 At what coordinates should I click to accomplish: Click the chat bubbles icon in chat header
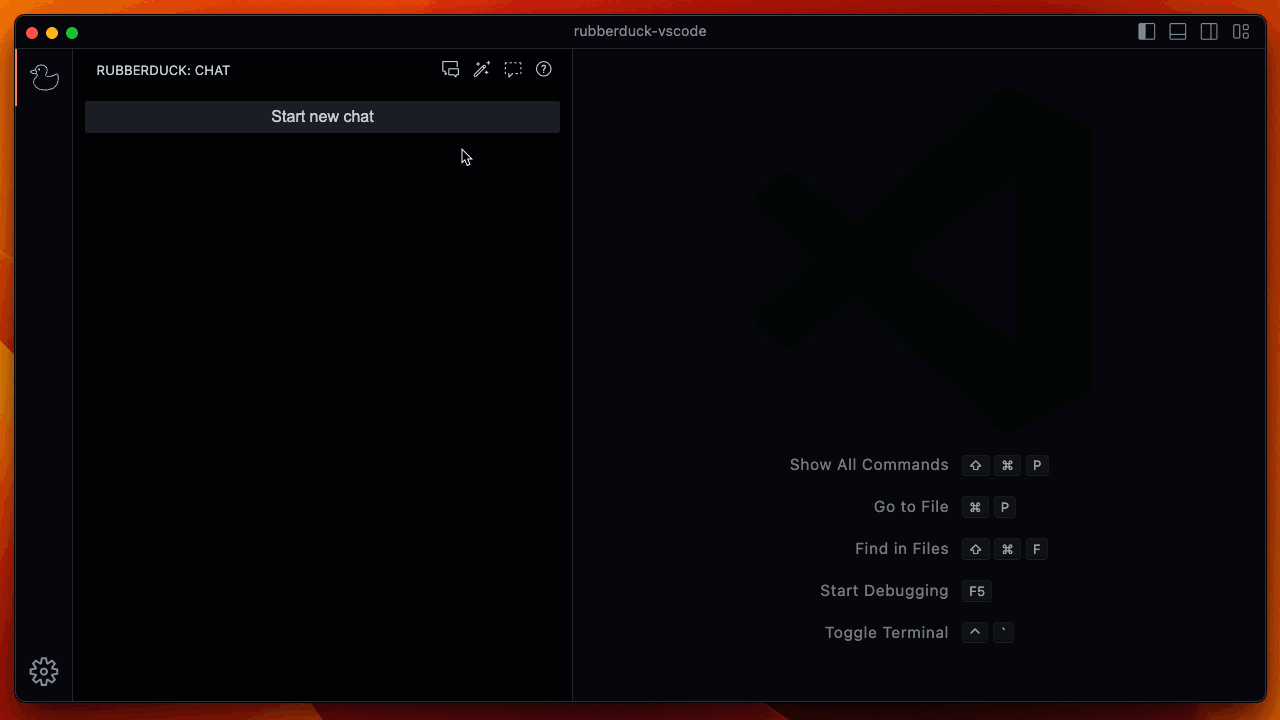pyautogui.click(x=451, y=70)
